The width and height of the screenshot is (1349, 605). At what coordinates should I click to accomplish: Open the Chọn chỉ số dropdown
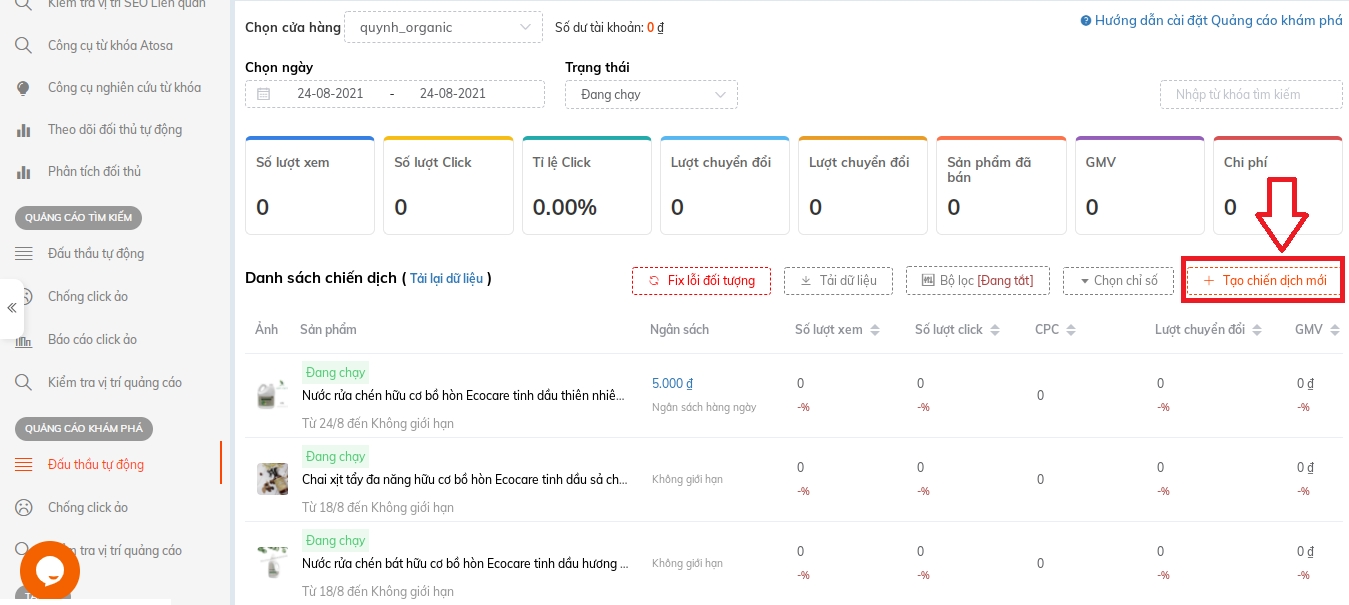point(1118,281)
